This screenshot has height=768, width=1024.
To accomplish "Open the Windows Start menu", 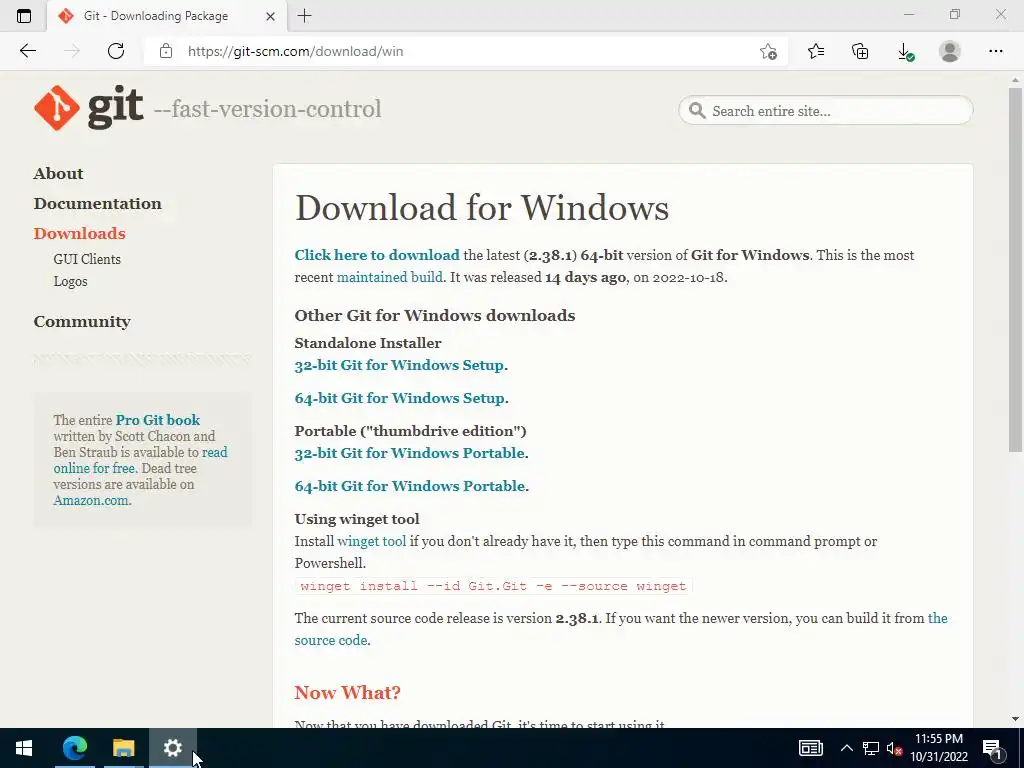I will coord(24,748).
